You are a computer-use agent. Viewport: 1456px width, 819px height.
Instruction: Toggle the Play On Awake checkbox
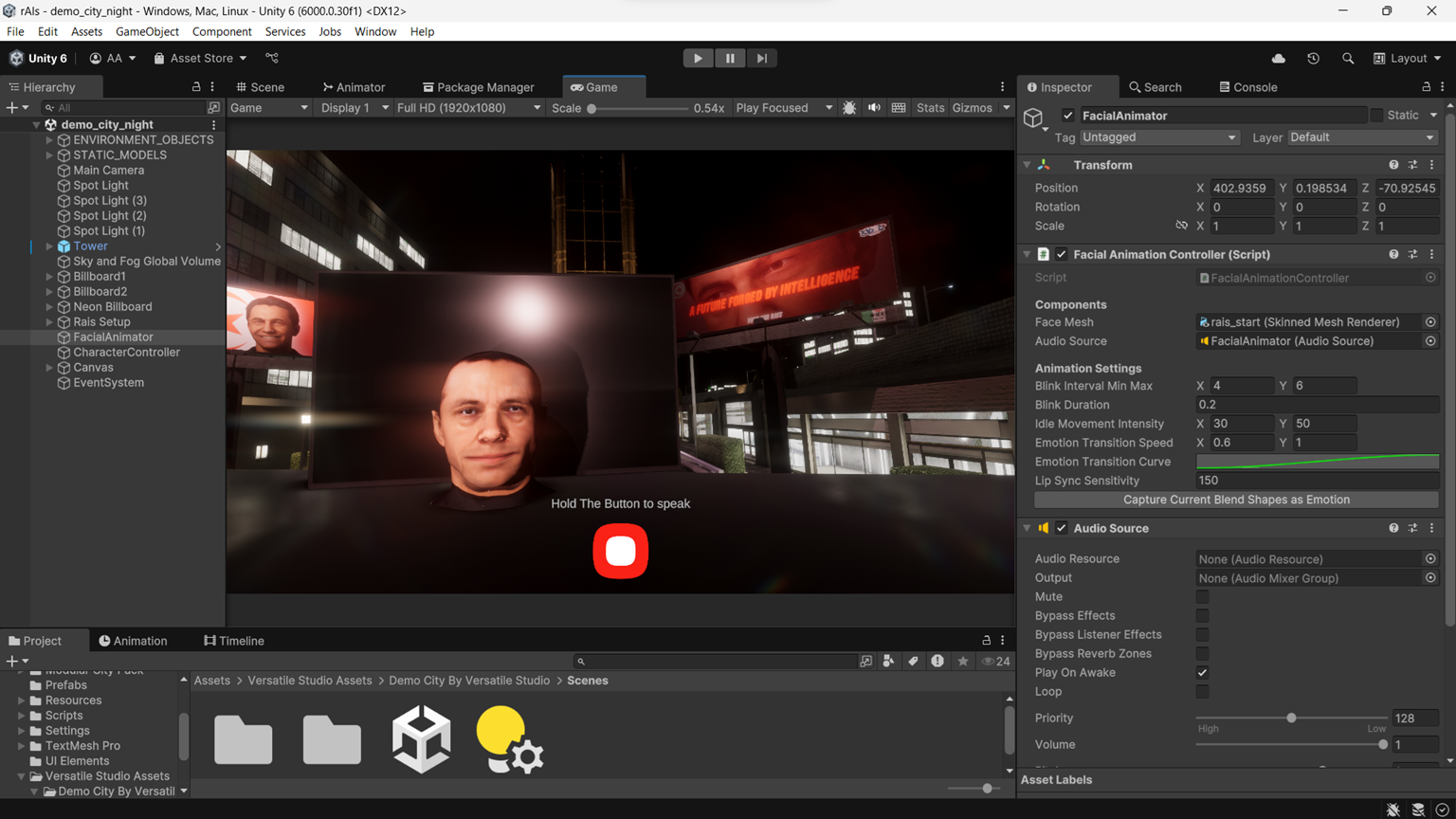coord(1202,672)
